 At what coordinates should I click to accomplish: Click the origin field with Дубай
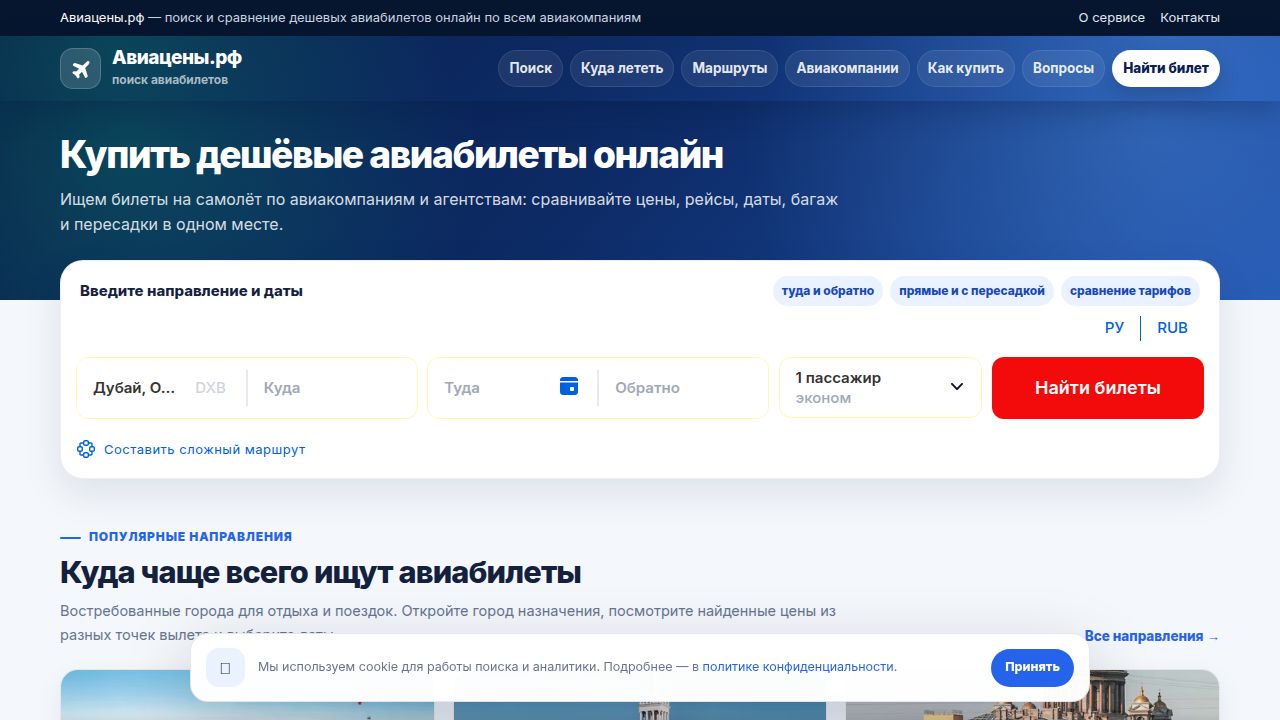click(x=161, y=388)
